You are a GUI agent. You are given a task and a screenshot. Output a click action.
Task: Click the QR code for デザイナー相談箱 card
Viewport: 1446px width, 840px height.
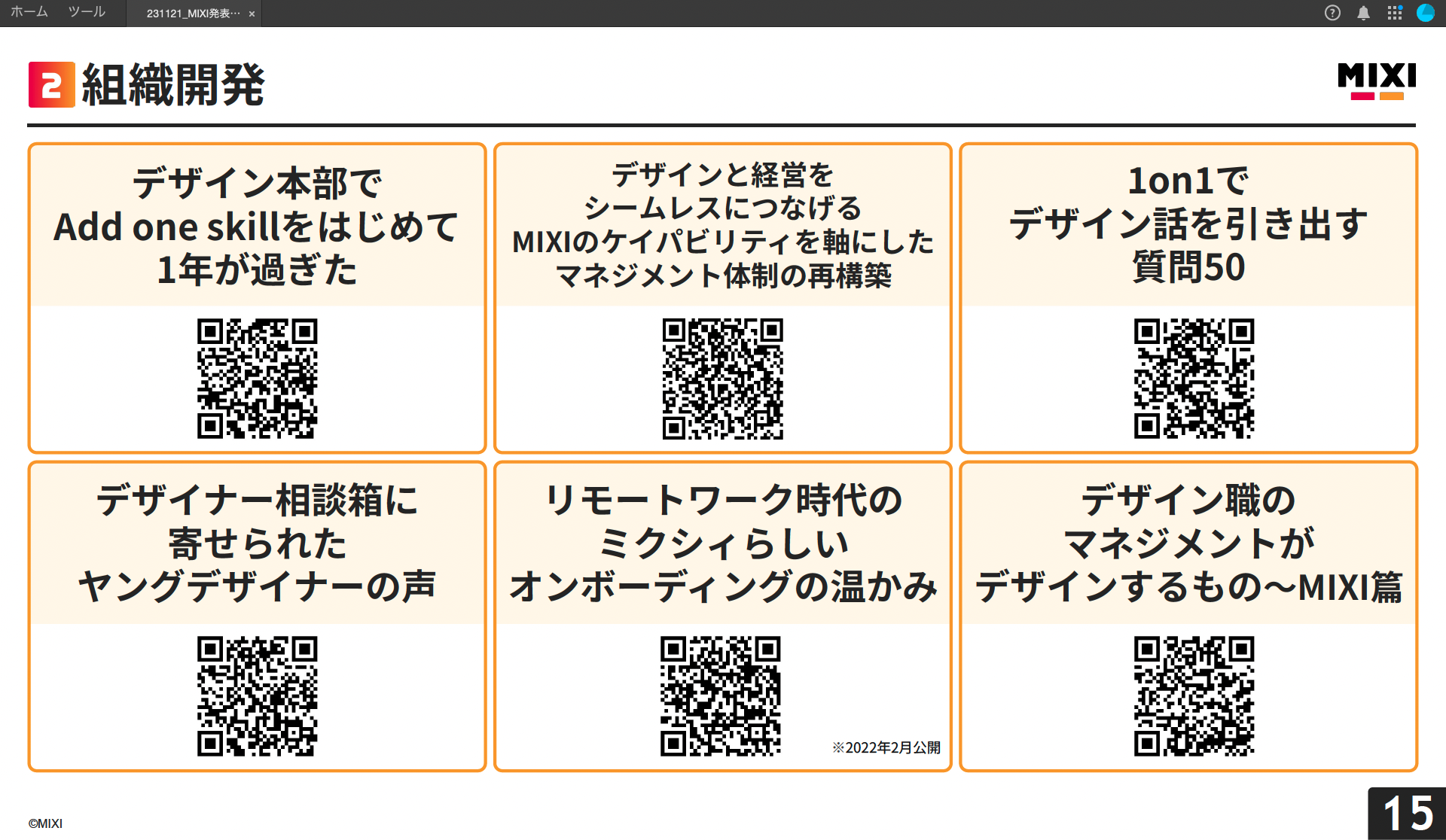pos(258,696)
